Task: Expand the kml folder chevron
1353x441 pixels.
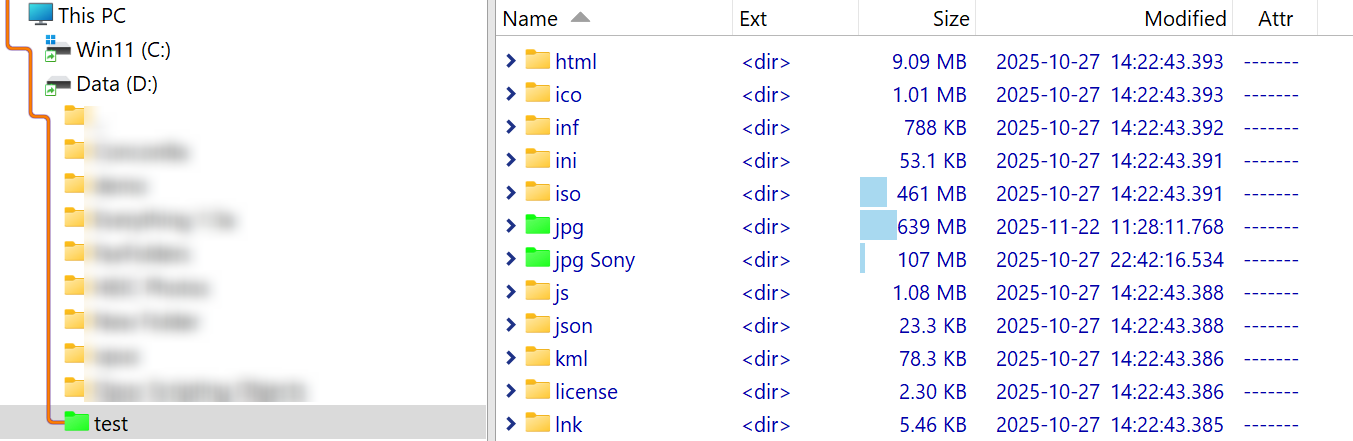Action: click(511, 358)
